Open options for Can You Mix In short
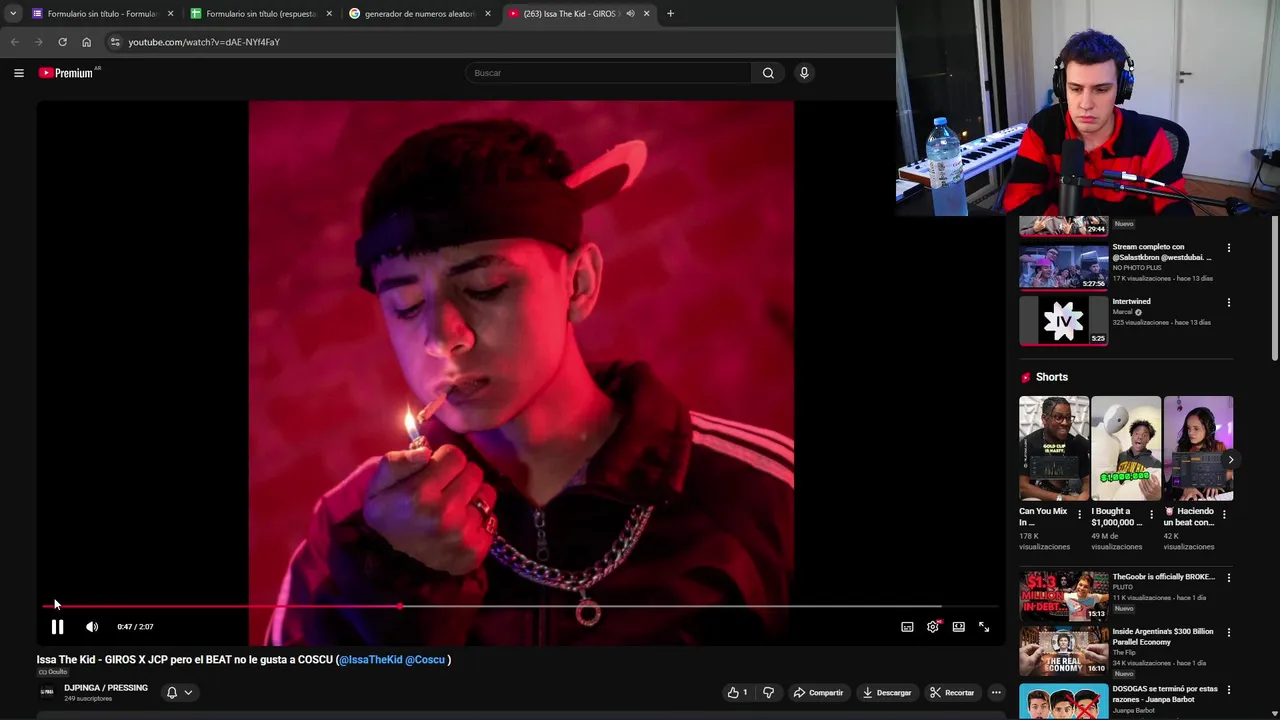 1079,515
